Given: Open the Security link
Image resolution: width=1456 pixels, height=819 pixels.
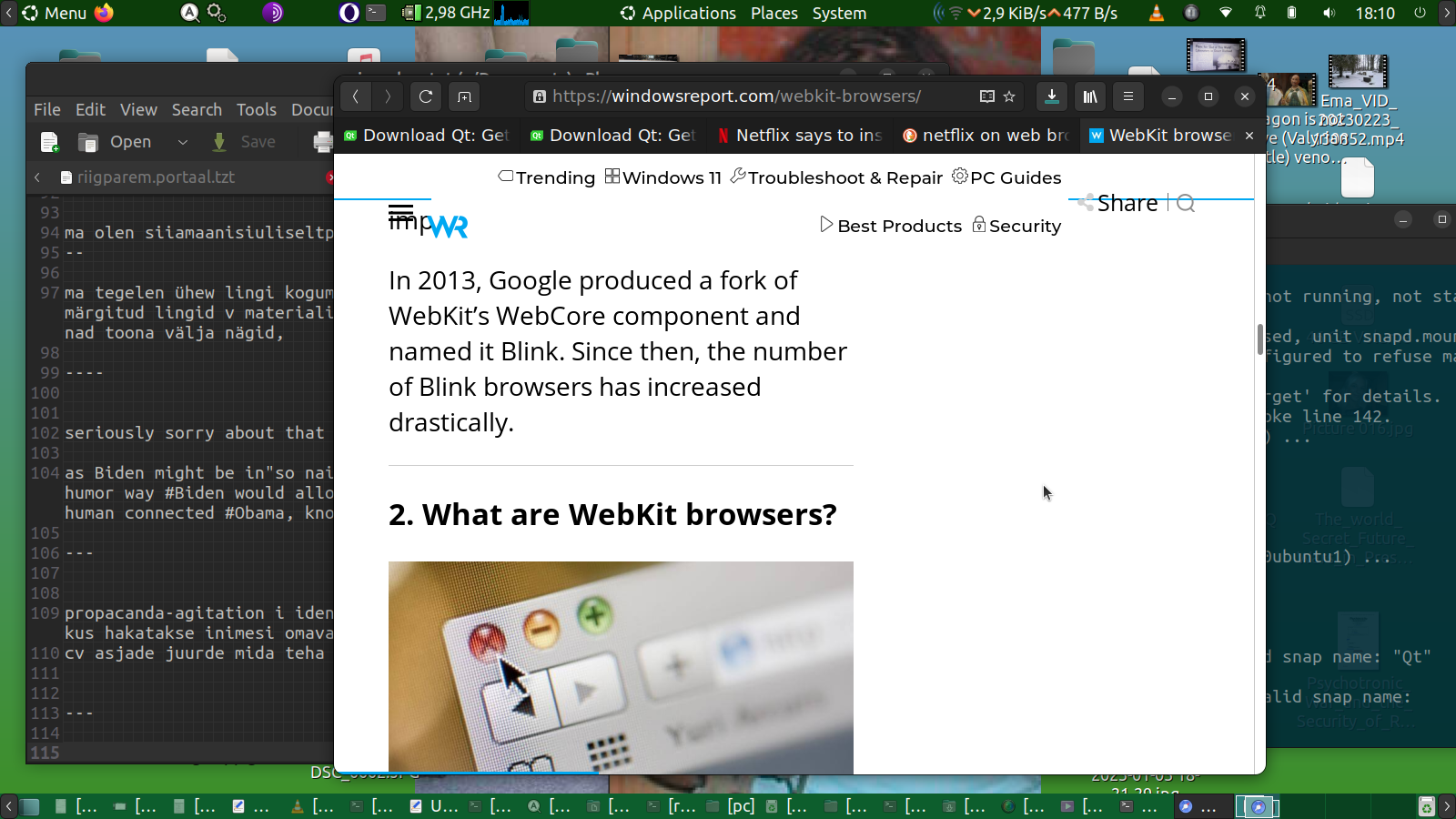Looking at the screenshot, I should (1016, 226).
